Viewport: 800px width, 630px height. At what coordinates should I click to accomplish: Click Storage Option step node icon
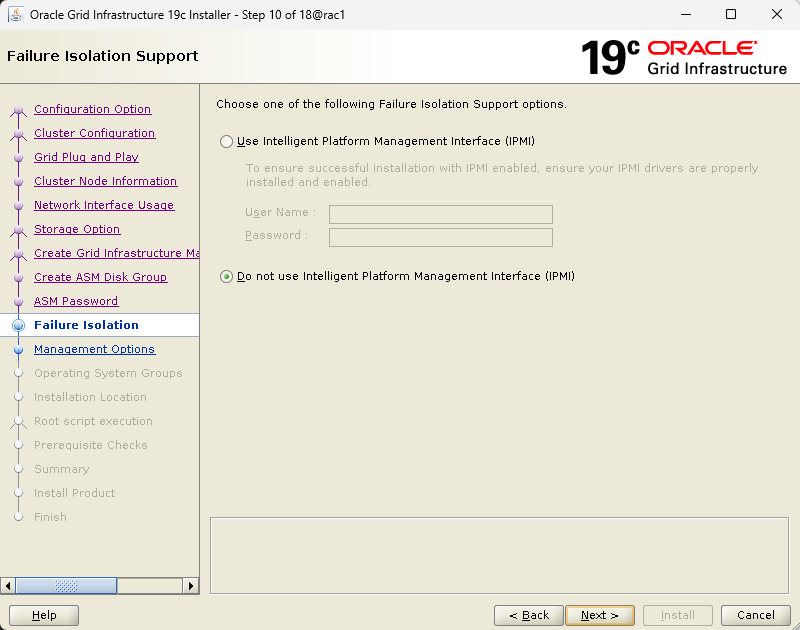point(18,230)
